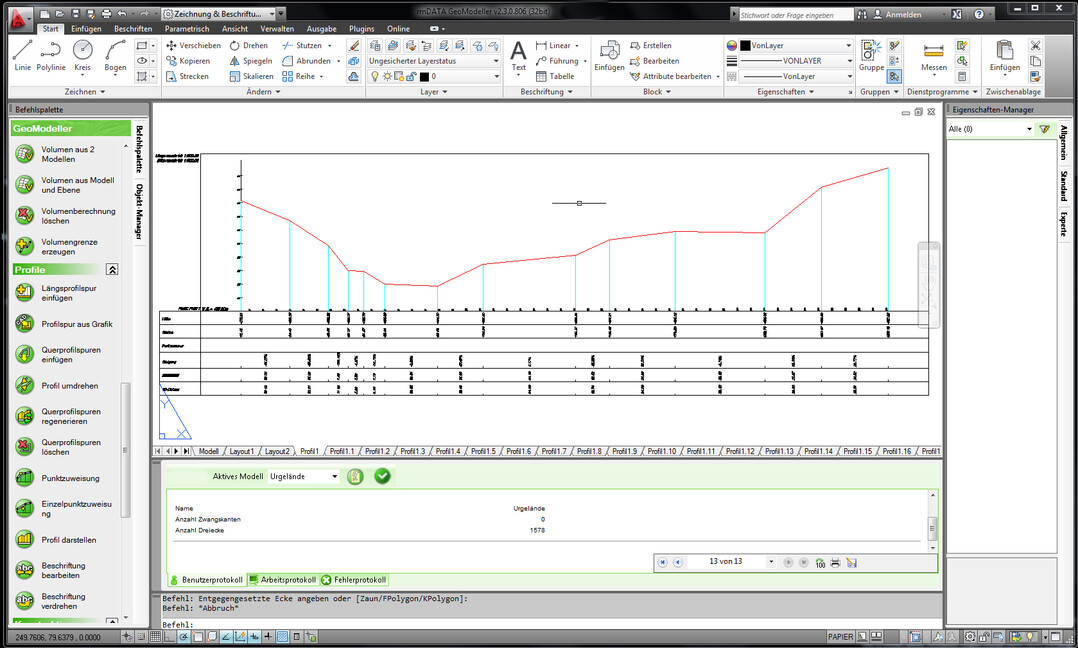Open the VonLayer linetype dropdown
The height and width of the screenshot is (648, 1078).
pyautogui.click(x=795, y=76)
